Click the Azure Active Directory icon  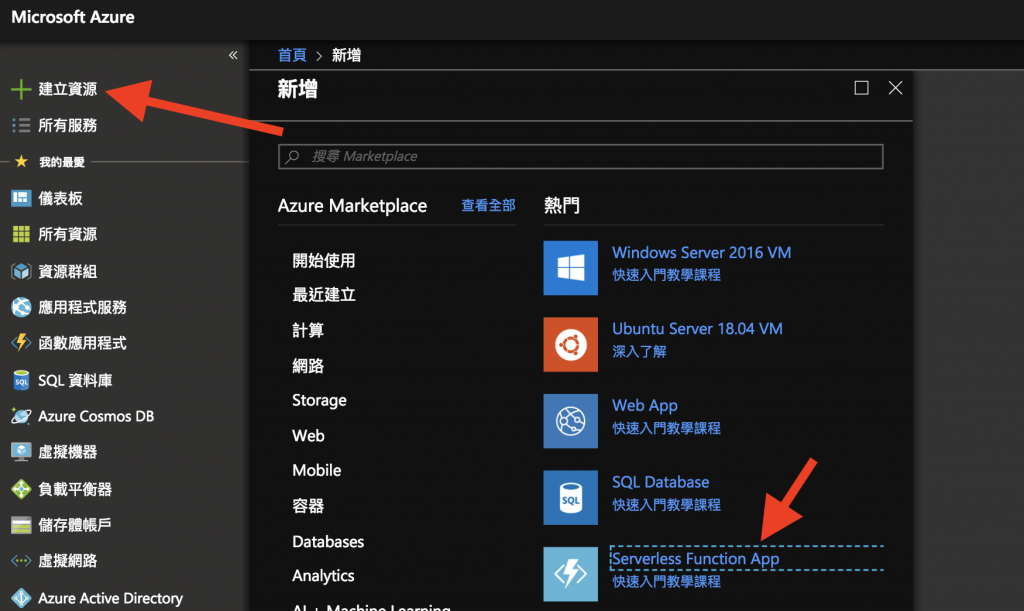(x=21, y=598)
